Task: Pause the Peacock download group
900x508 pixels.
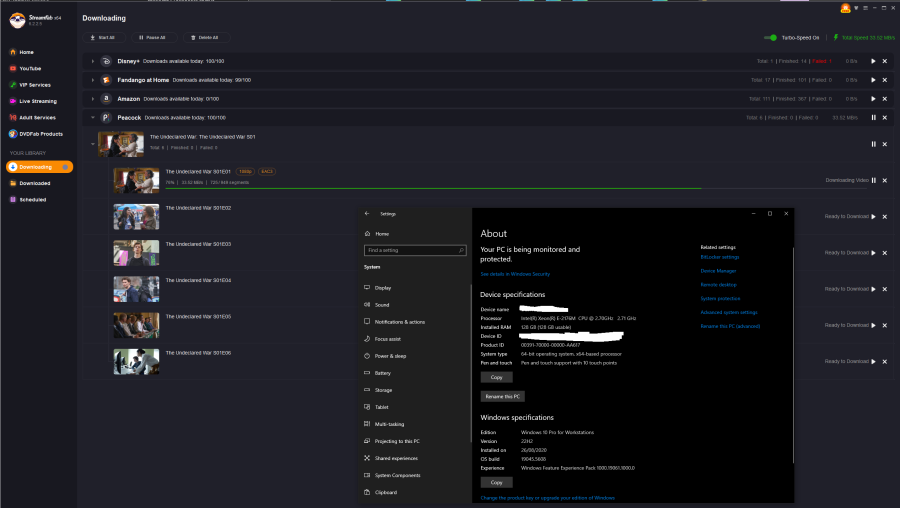Action: [x=873, y=117]
